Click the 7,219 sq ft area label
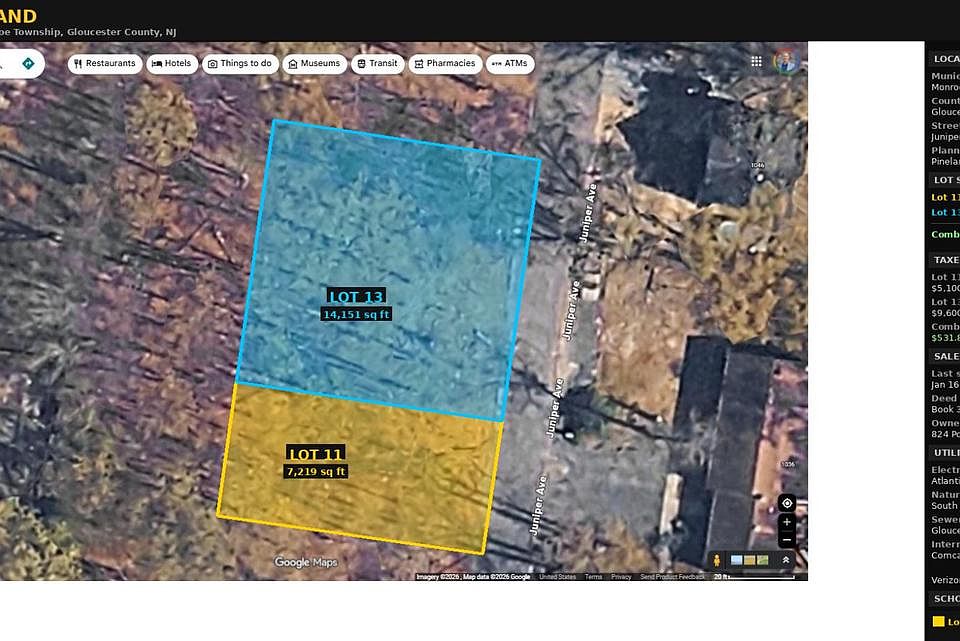 point(316,471)
